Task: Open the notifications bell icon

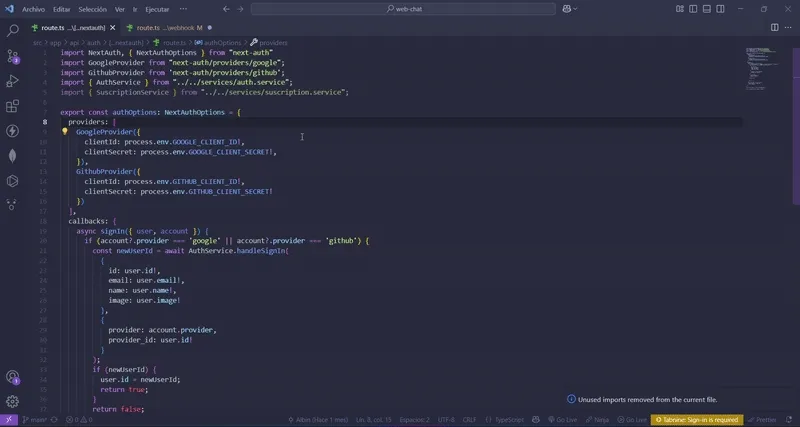Action: pos(789,420)
